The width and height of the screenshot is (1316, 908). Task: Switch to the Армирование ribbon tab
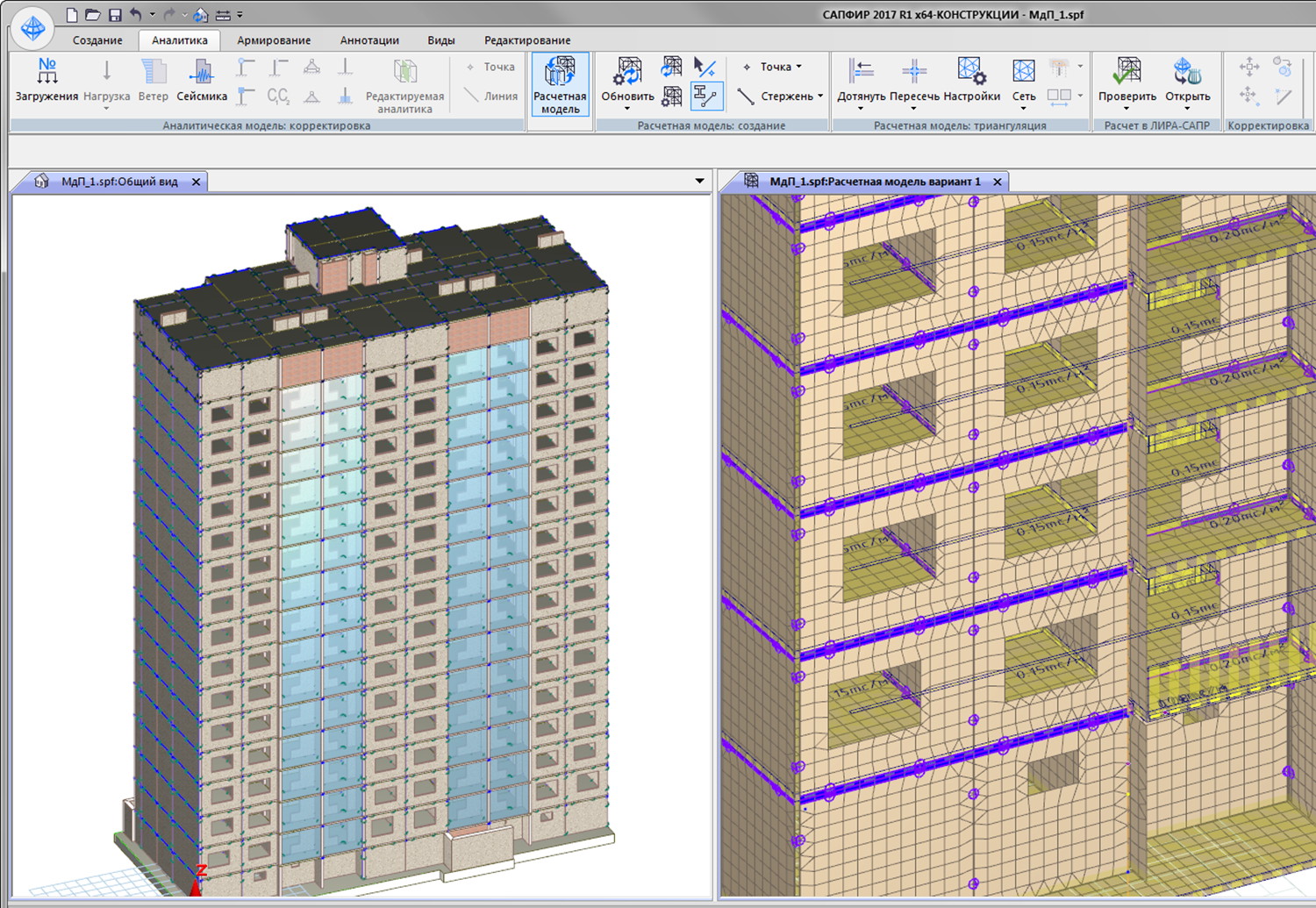coord(273,40)
